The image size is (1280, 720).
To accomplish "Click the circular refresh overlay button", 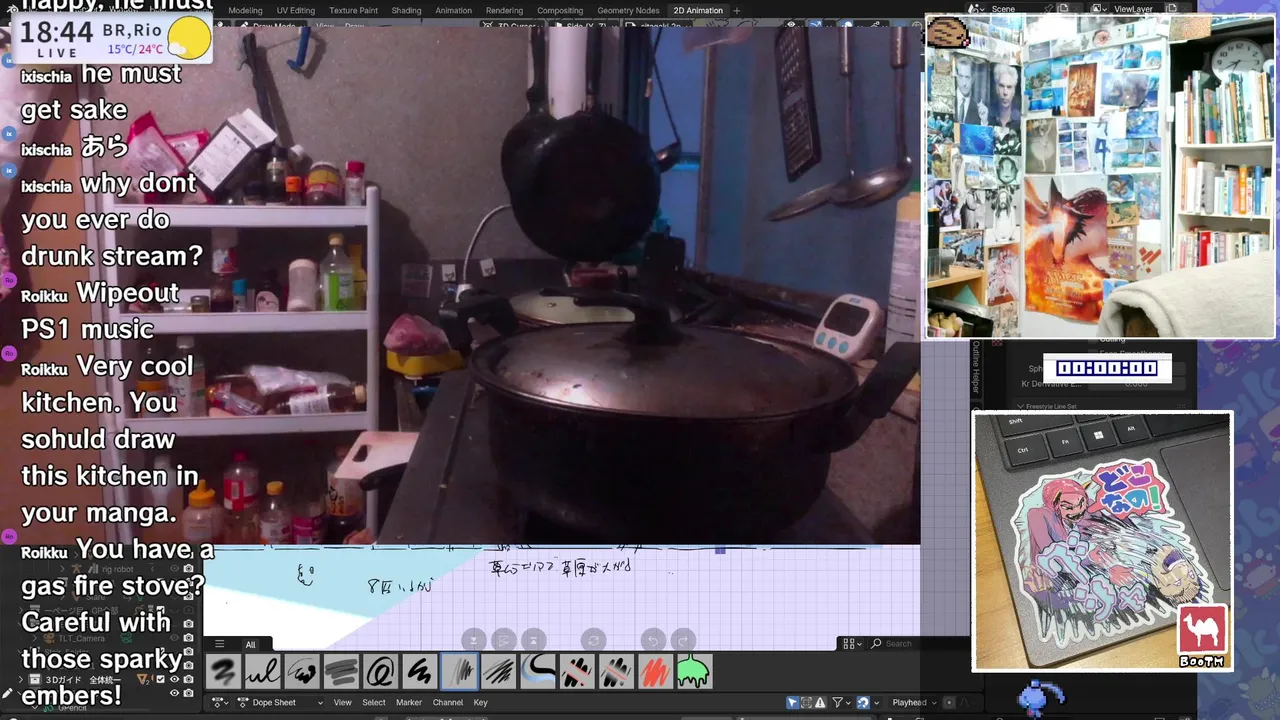I will click(x=593, y=640).
